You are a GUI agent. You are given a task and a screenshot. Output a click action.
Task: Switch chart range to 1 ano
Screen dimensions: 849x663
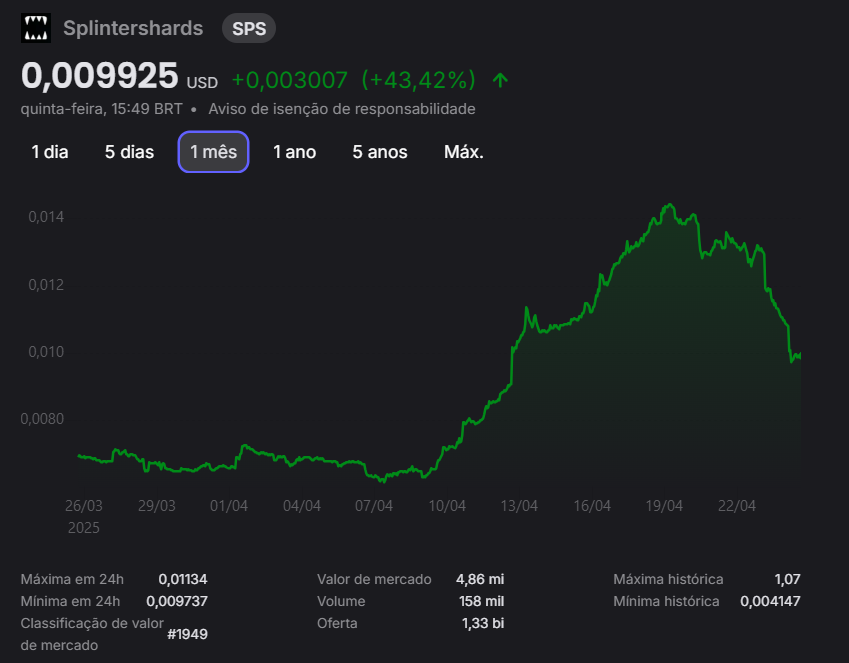[x=295, y=152]
